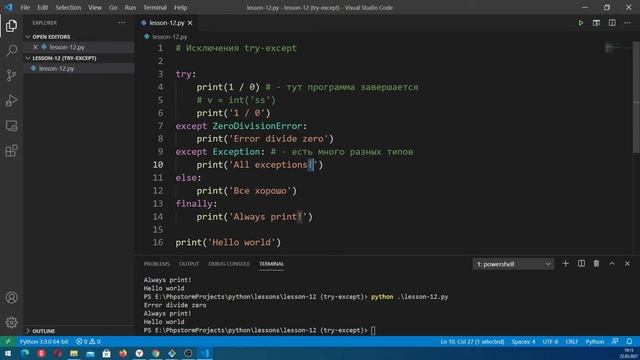
Task: Close lesson-12.py in Open Editors list
Action: (36, 47)
